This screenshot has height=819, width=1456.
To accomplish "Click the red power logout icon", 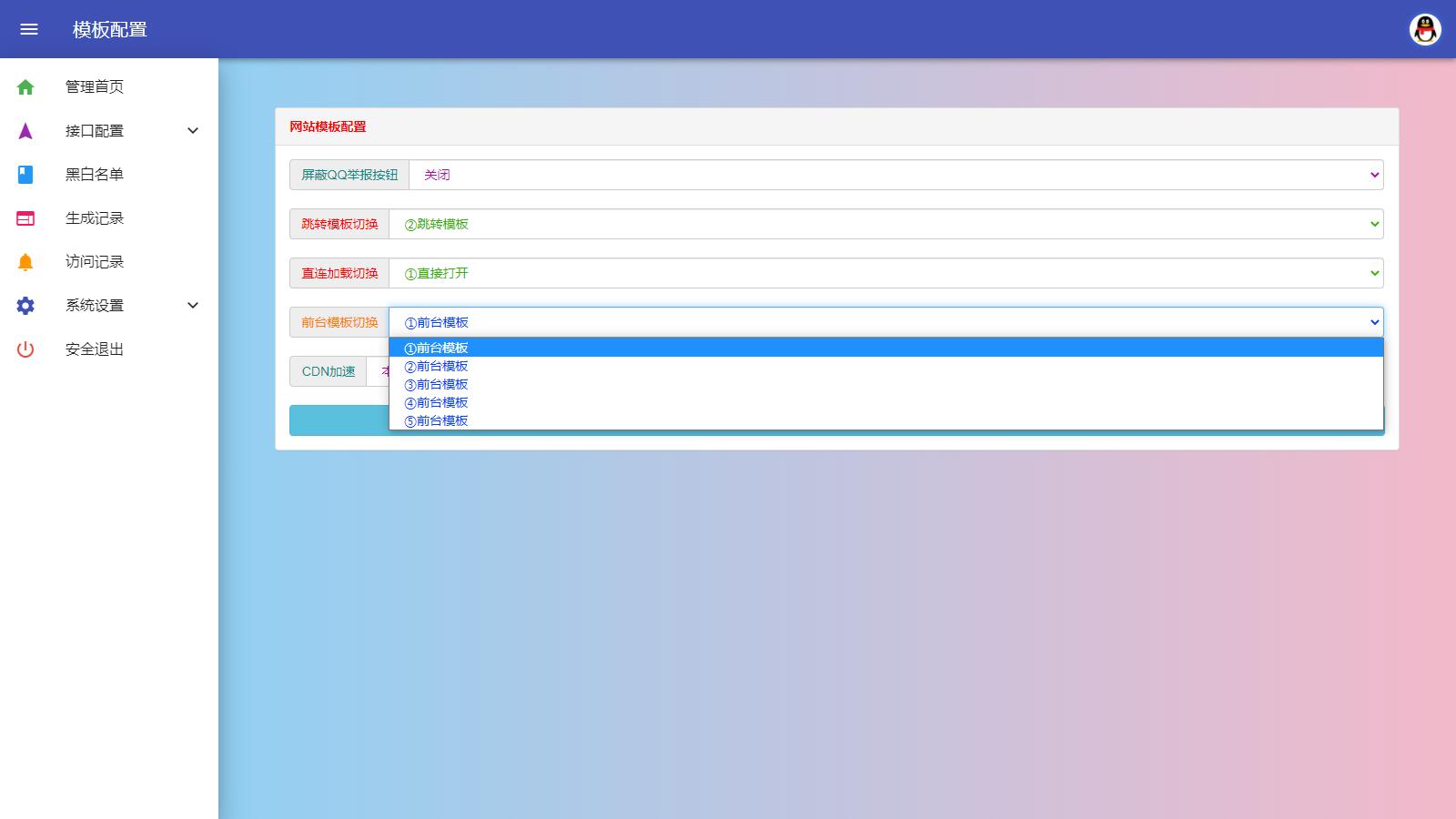I will click(x=25, y=349).
